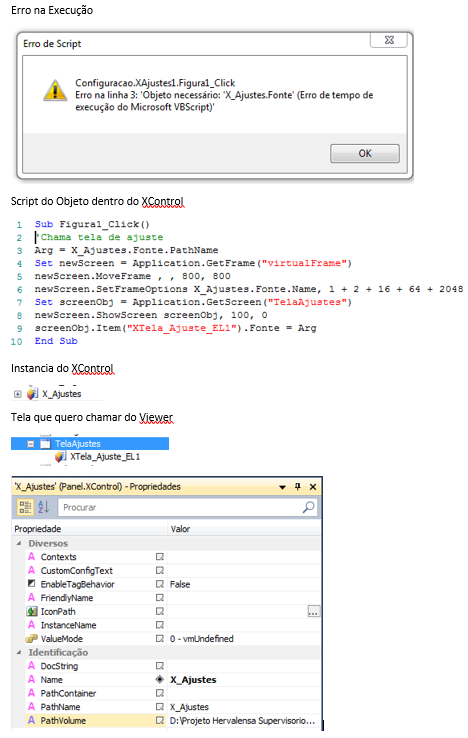
Task: Click the categorized view icon in properties
Action: pyautogui.click(x=25, y=507)
